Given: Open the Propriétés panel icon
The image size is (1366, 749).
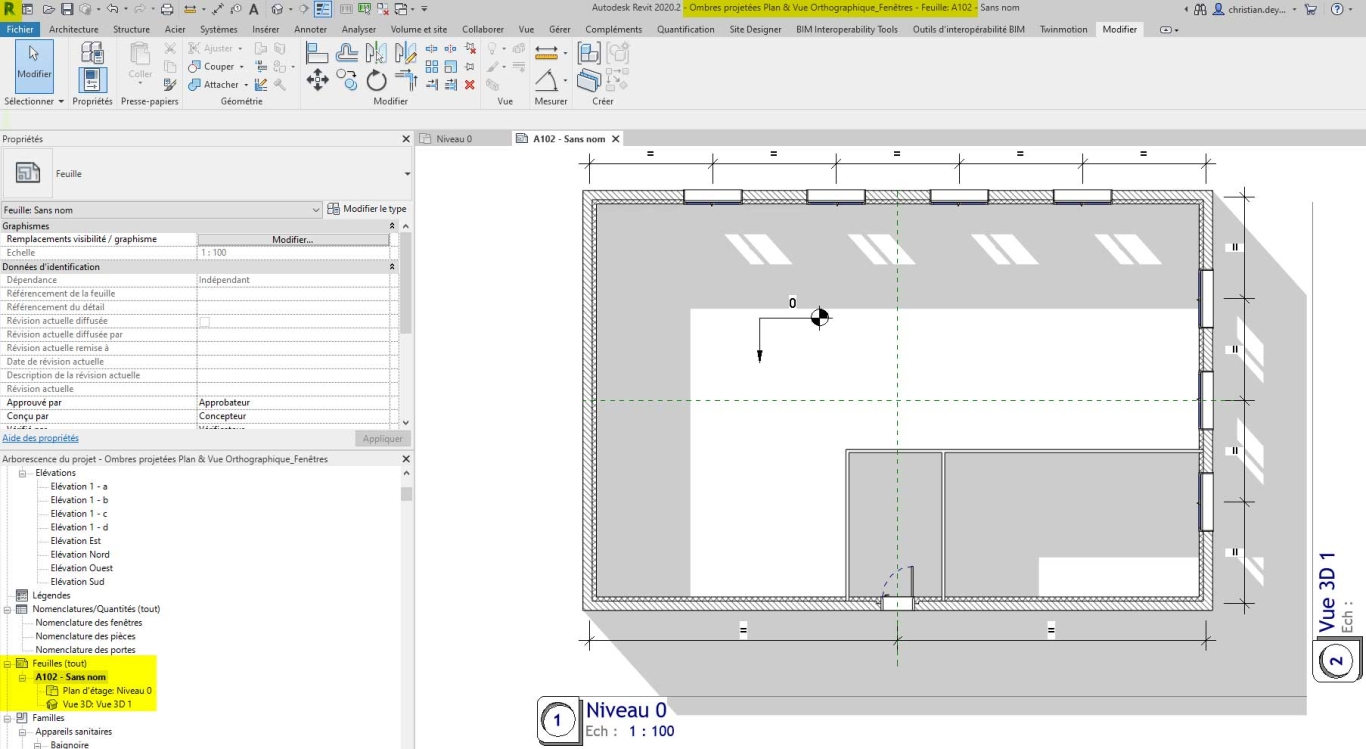Looking at the screenshot, I should (92, 80).
